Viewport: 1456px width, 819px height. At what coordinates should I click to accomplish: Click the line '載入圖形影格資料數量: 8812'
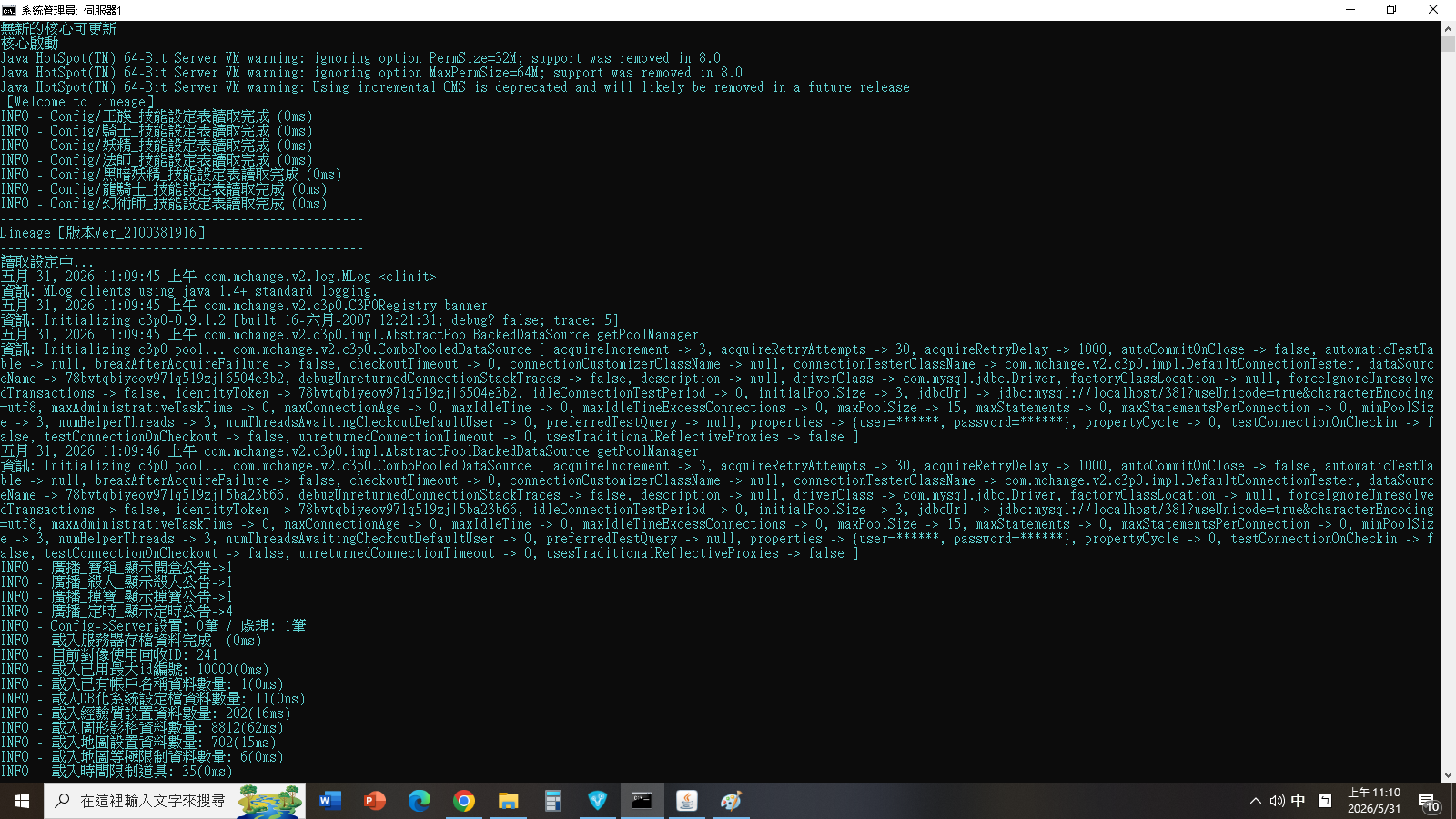coord(142,728)
